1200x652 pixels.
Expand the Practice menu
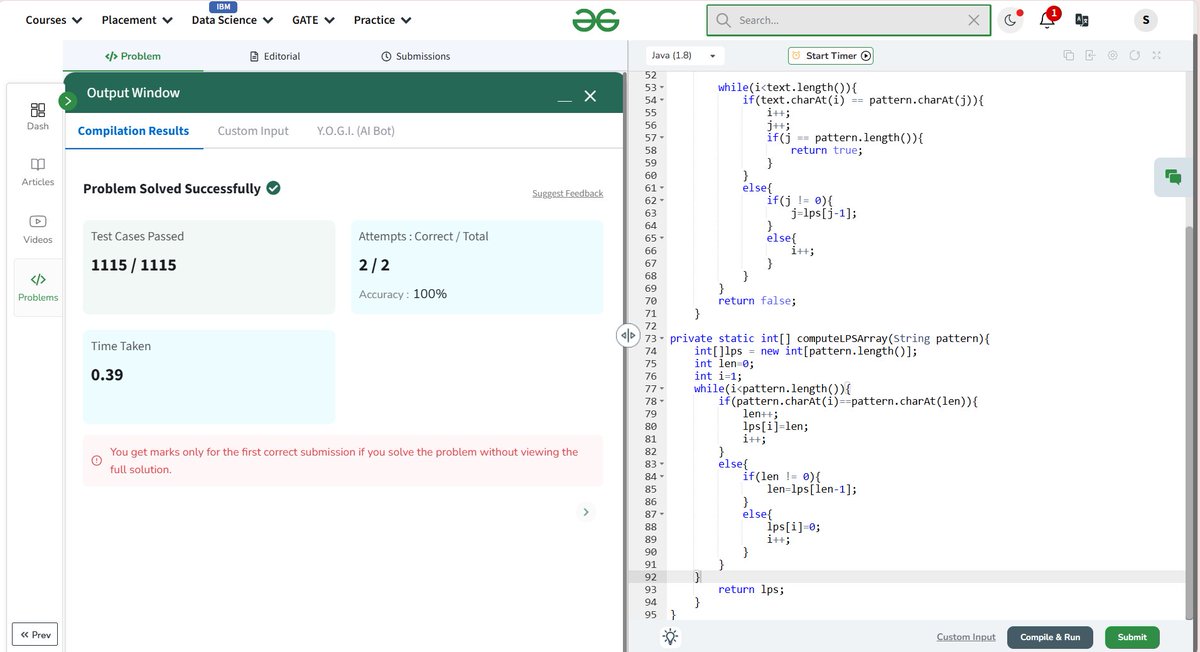click(382, 20)
